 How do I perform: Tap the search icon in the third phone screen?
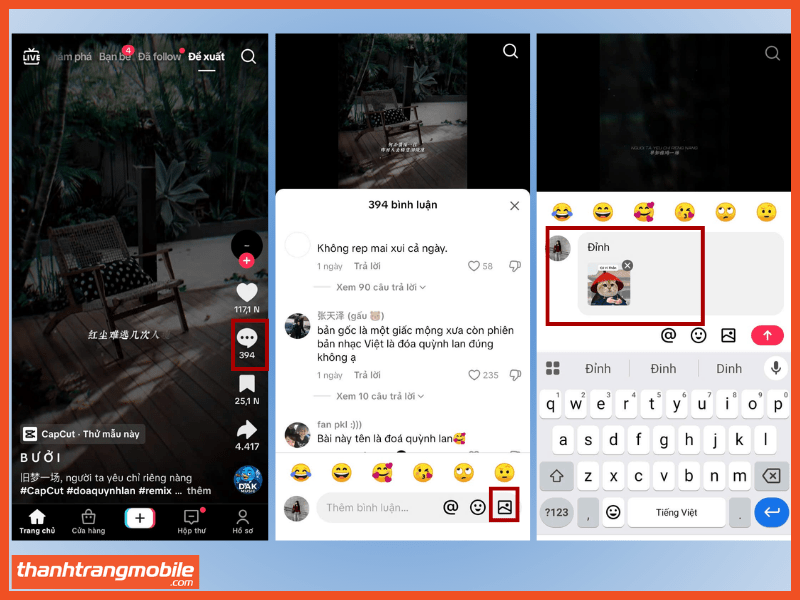tap(772, 53)
